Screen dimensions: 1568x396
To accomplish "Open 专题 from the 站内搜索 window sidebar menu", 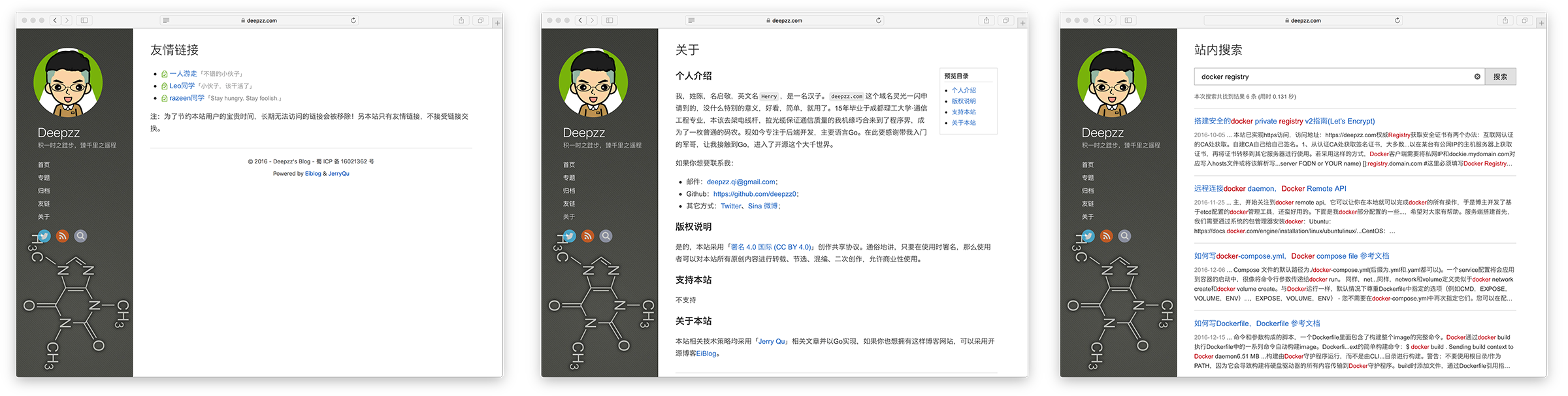I will coord(1088,178).
